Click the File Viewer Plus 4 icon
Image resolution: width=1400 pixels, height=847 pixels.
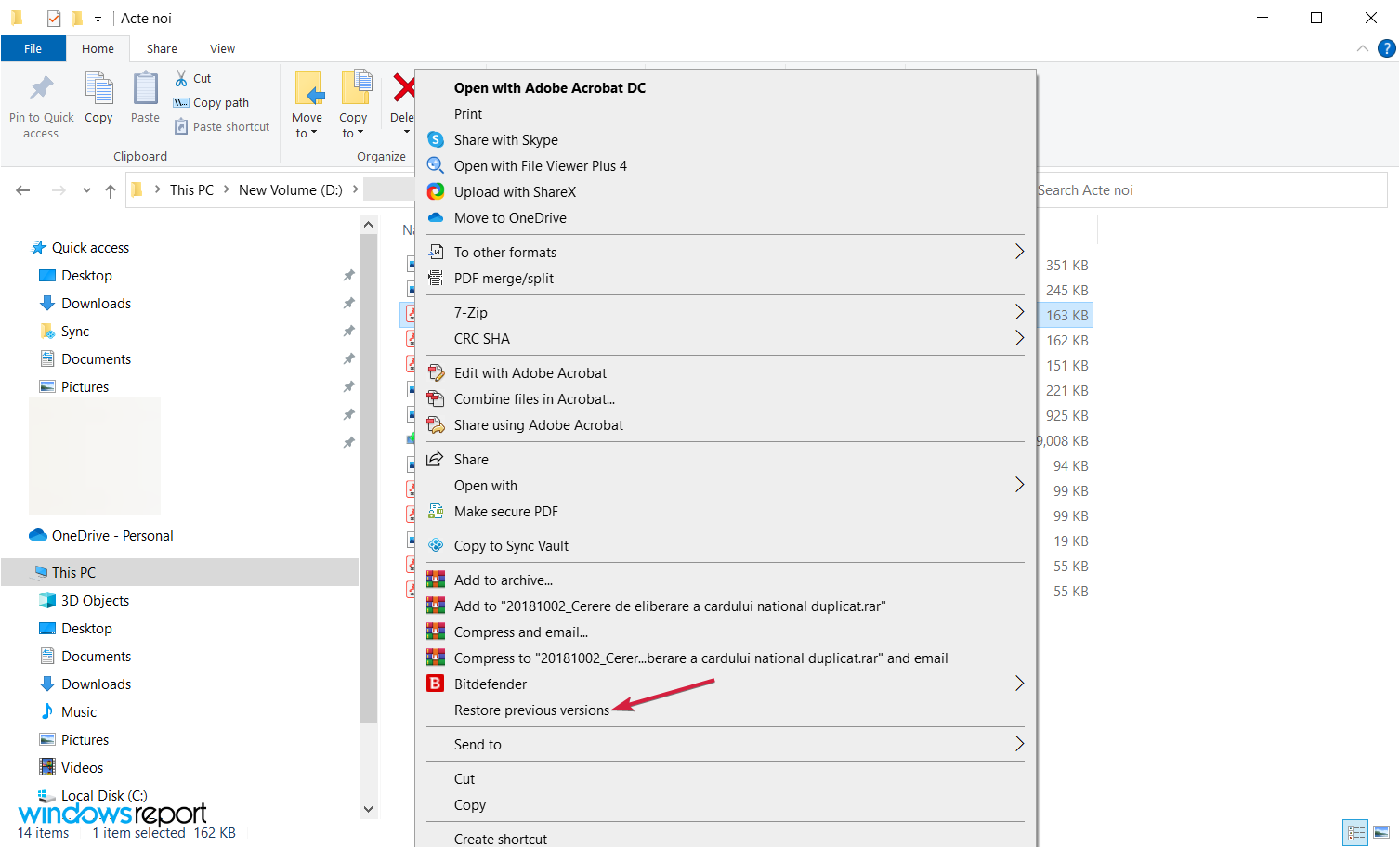tap(436, 166)
